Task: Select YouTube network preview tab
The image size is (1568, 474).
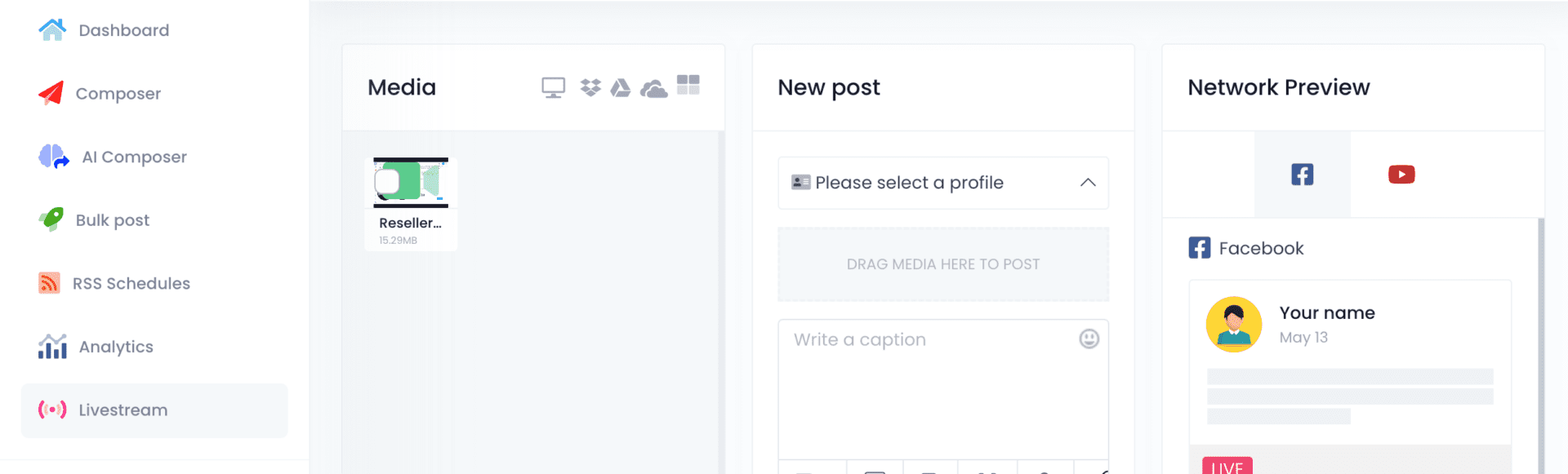Action: tap(1401, 175)
